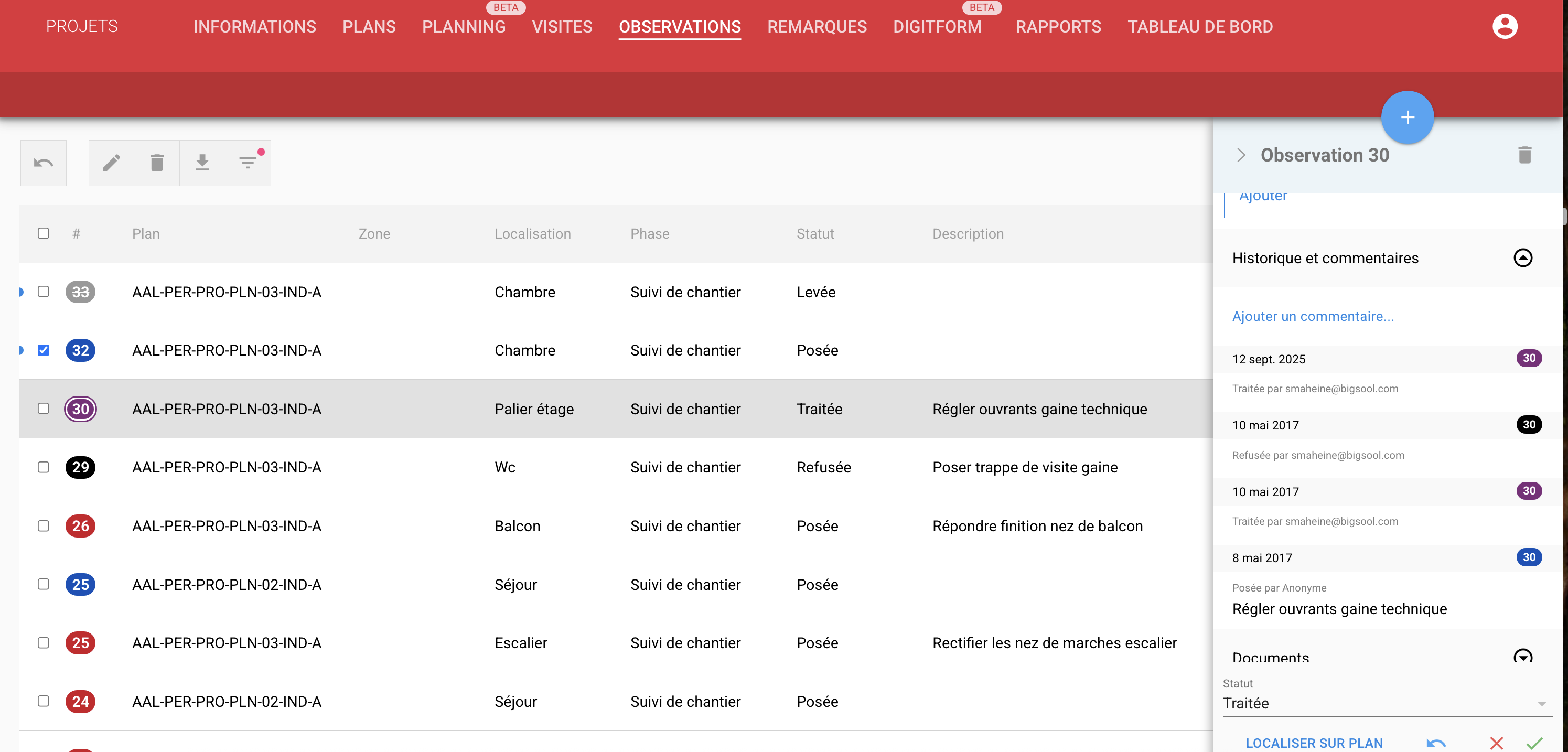1568x752 pixels.
Task: Click the undo arrow in list toolbar
Action: click(x=43, y=163)
